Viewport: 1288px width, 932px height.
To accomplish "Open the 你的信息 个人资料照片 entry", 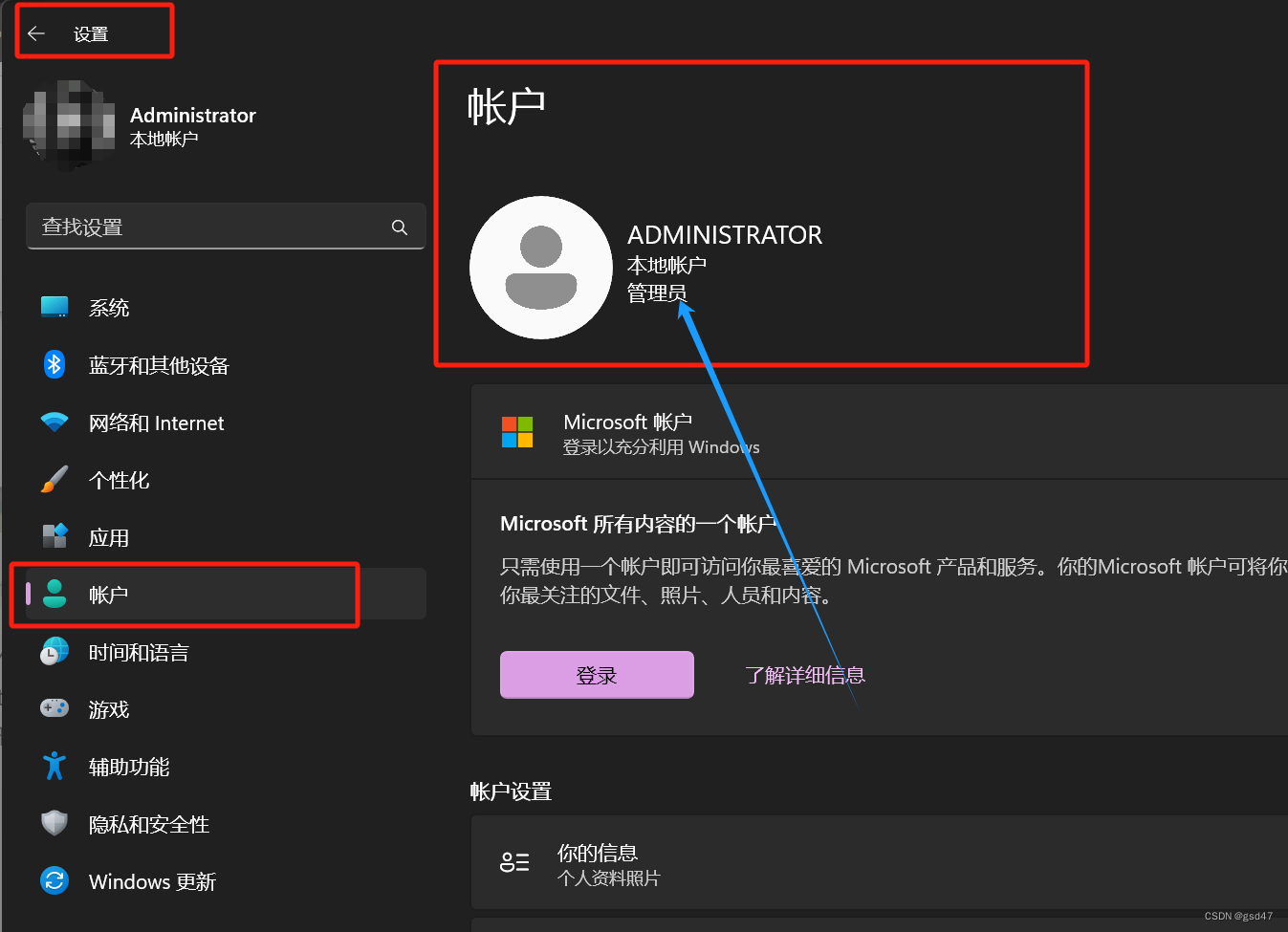I will tap(880, 862).
